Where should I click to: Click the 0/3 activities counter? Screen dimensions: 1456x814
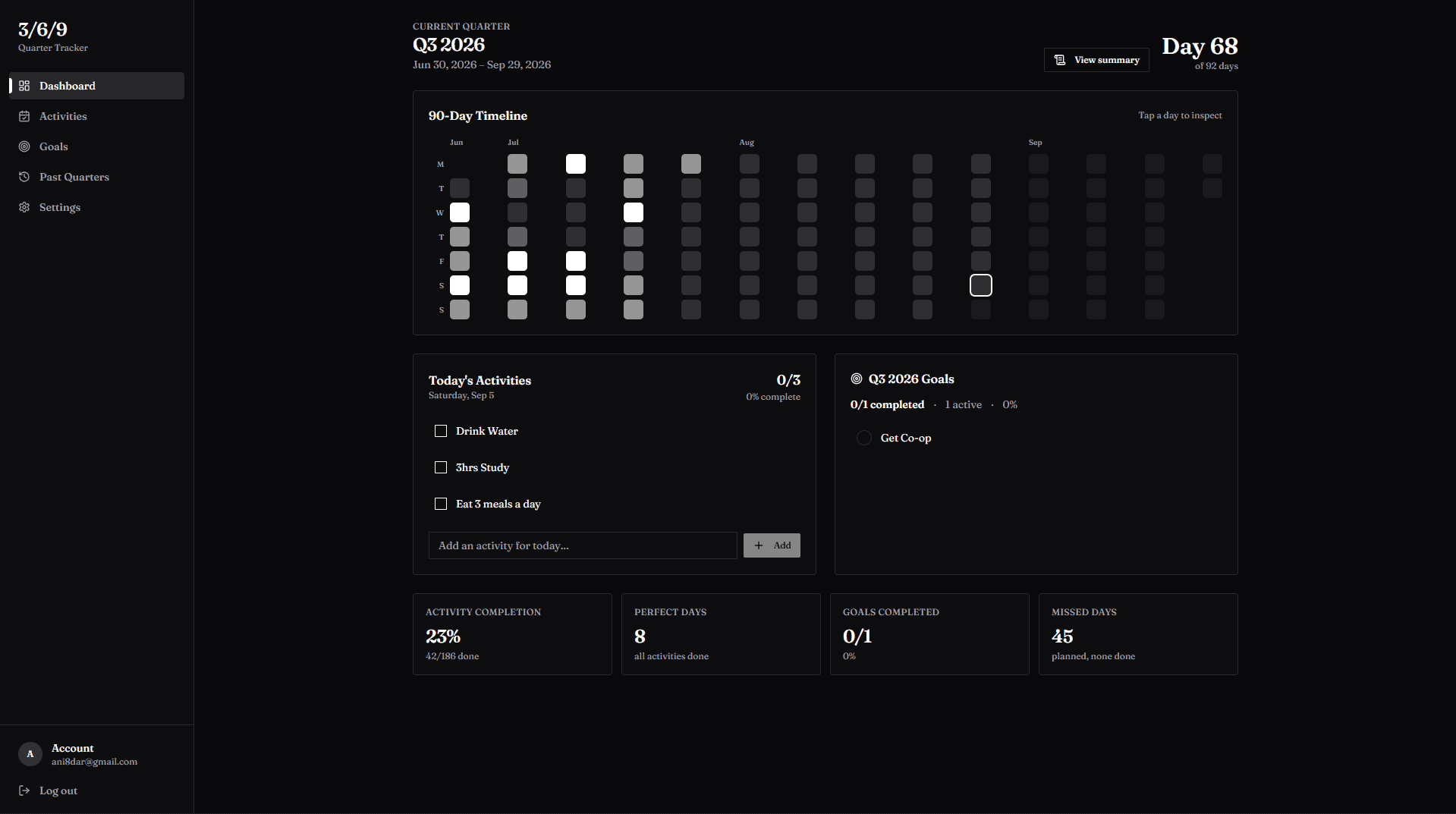[x=788, y=380]
